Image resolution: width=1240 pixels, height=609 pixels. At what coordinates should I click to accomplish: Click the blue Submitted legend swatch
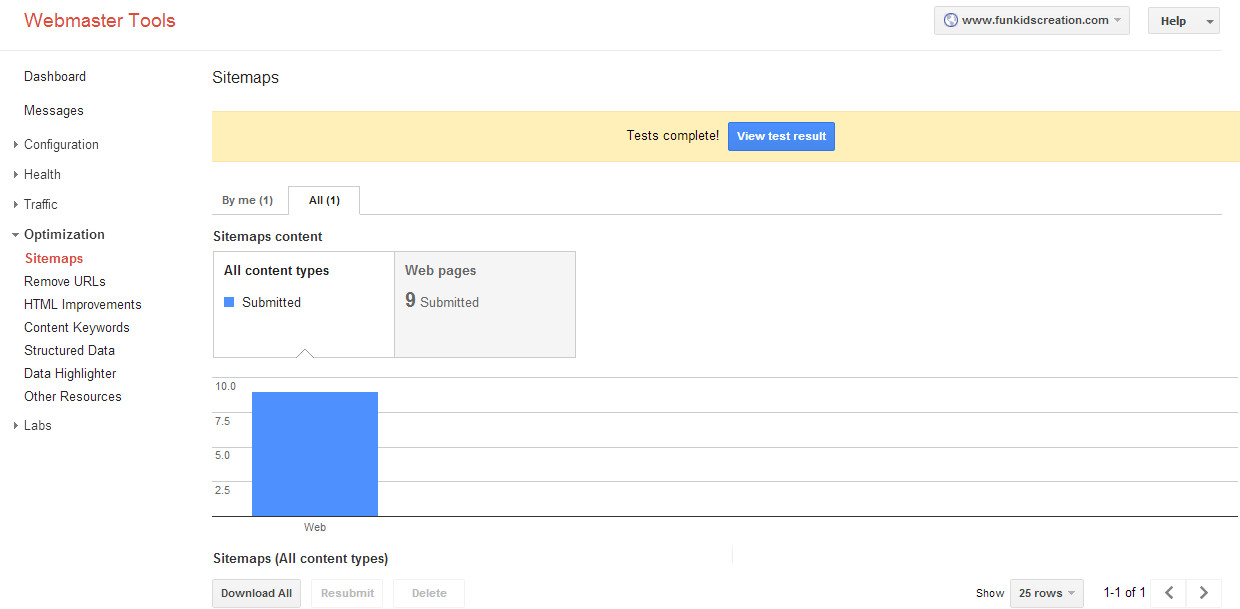click(x=229, y=302)
